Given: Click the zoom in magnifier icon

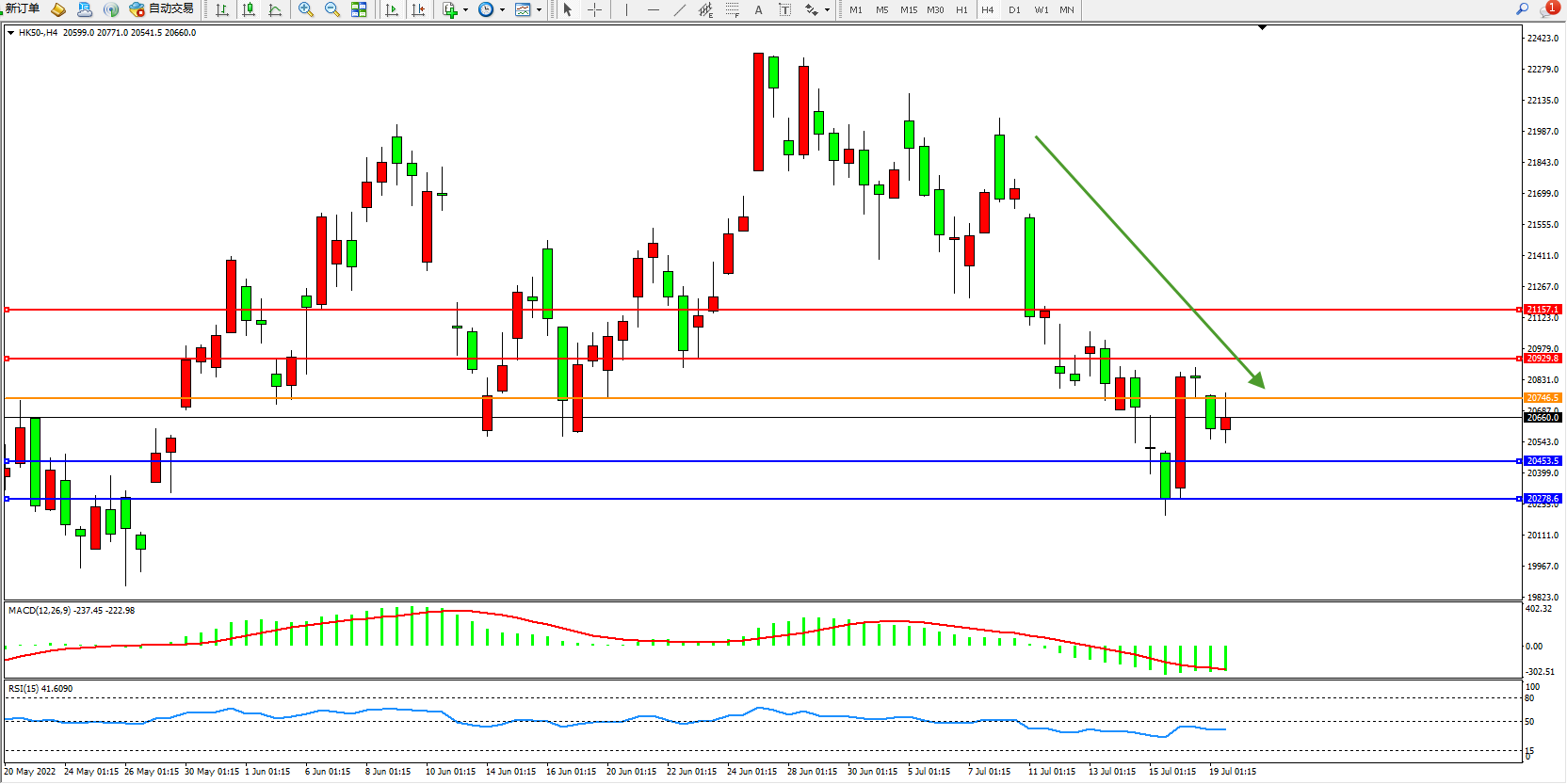Looking at the screenshot, I should click(305, 9).
